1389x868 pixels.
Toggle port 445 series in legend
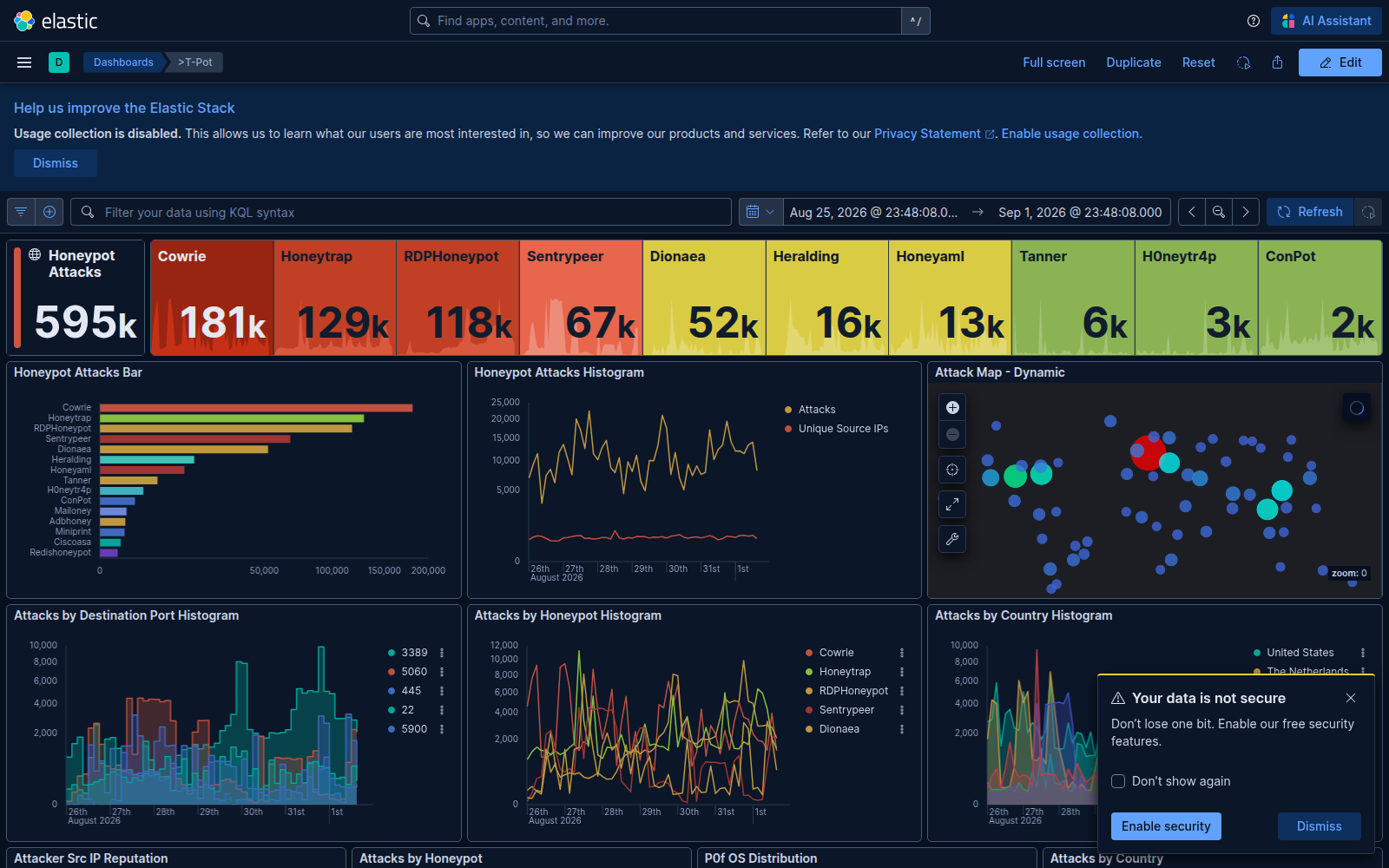click(x=411, y=691)
